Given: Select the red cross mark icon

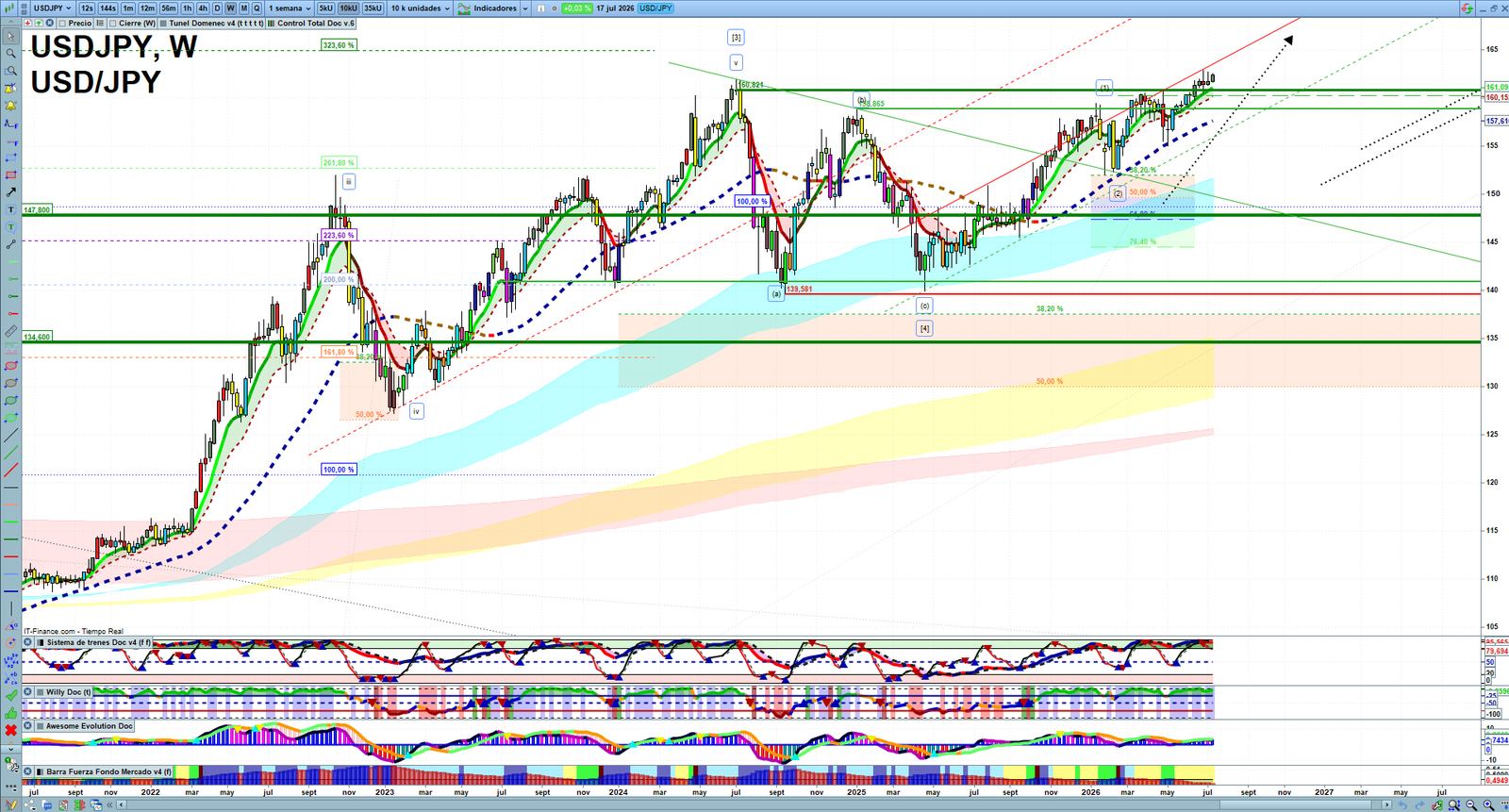Looking at the screenshot, I should (x=11, y=730).
